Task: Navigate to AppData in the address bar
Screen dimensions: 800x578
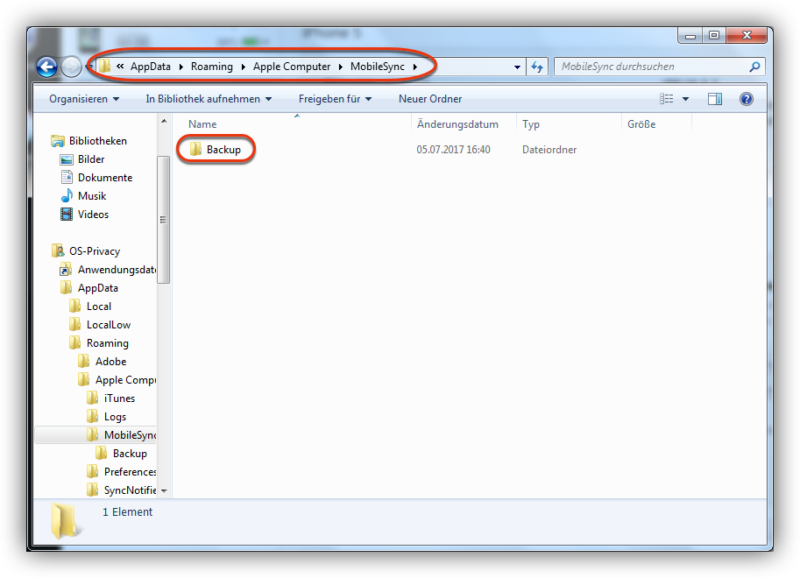Action: [x=151, y=67]
